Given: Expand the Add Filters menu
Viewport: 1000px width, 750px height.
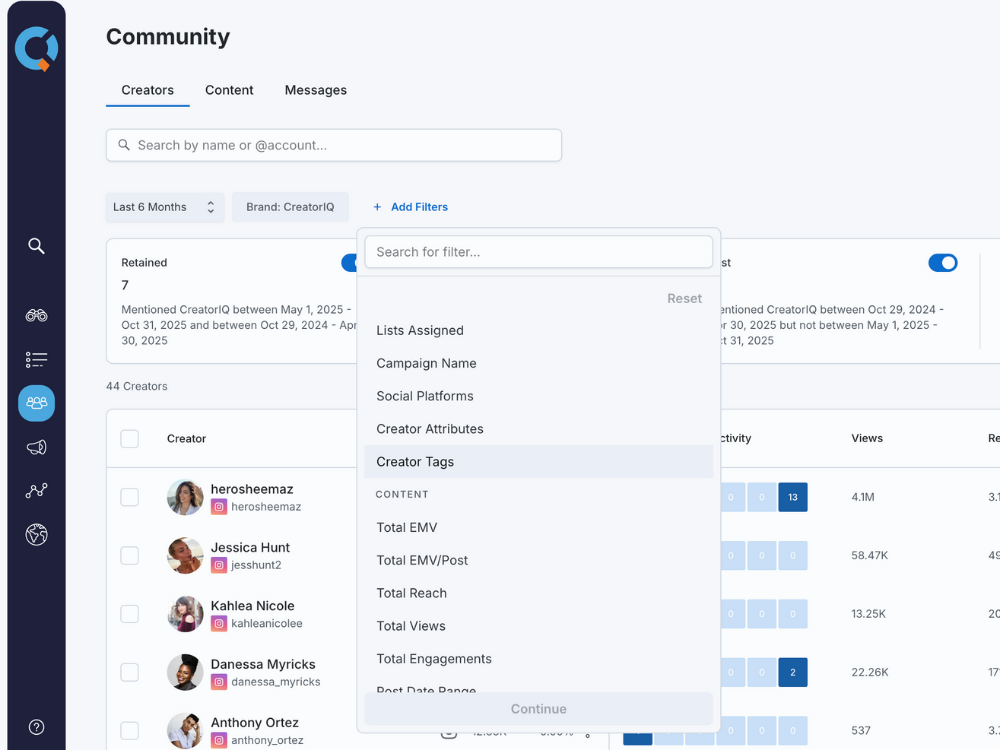Looking at the screenshot, I should pos(410,207).
